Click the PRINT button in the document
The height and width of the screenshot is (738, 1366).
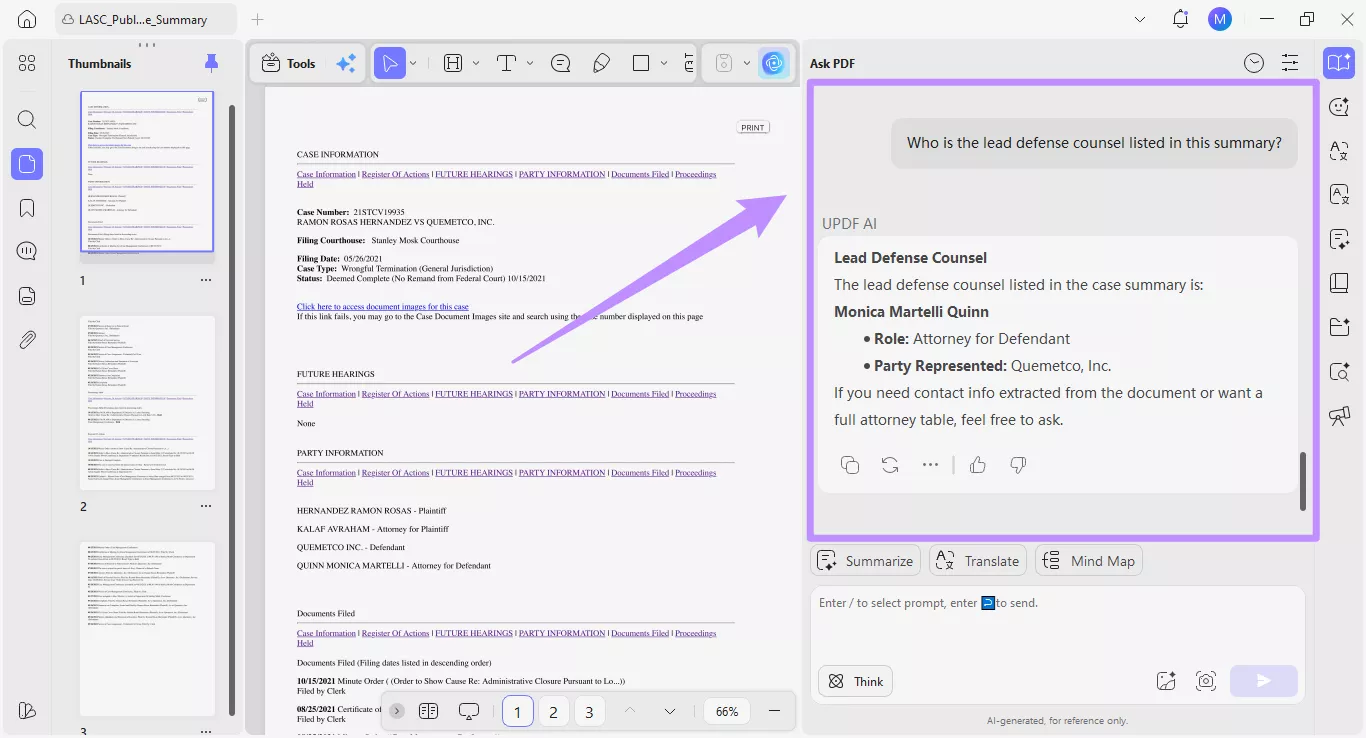(x=753, y=127)
